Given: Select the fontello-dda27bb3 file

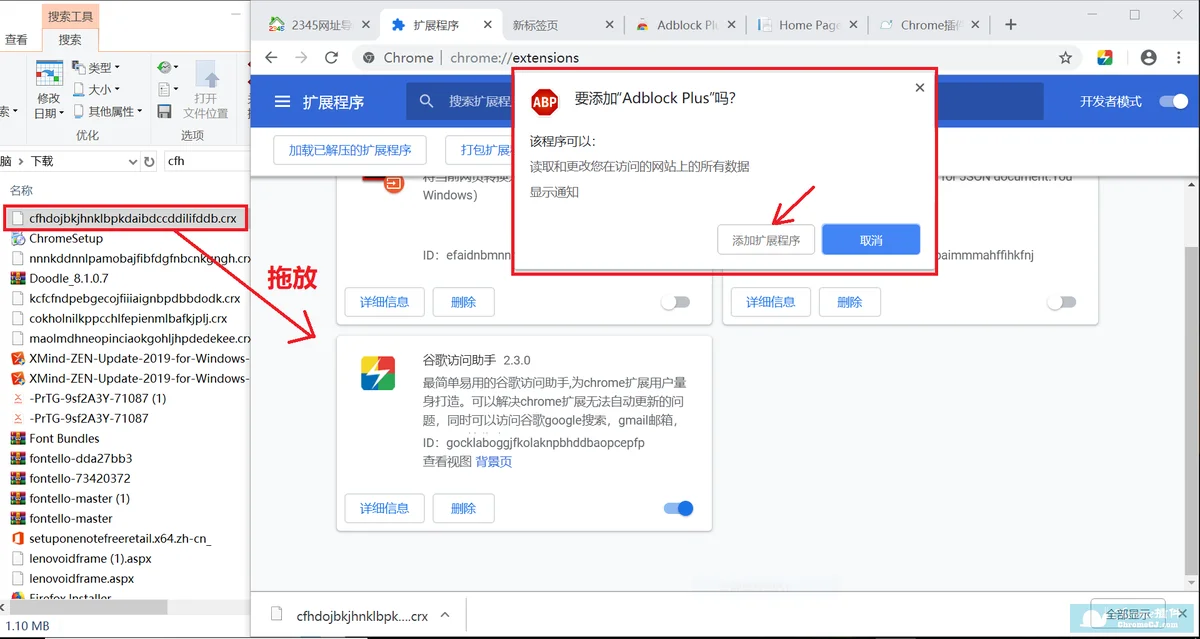Looking at the screenshot, I should (81, 459).
